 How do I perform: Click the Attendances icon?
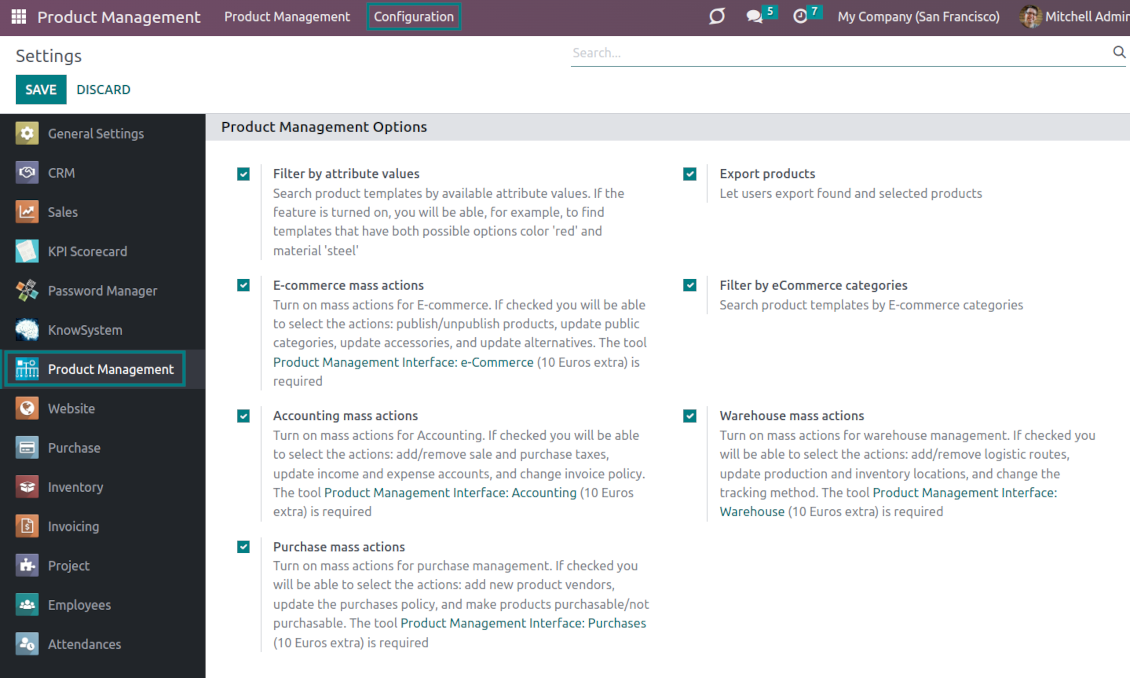tap(27, 644)
